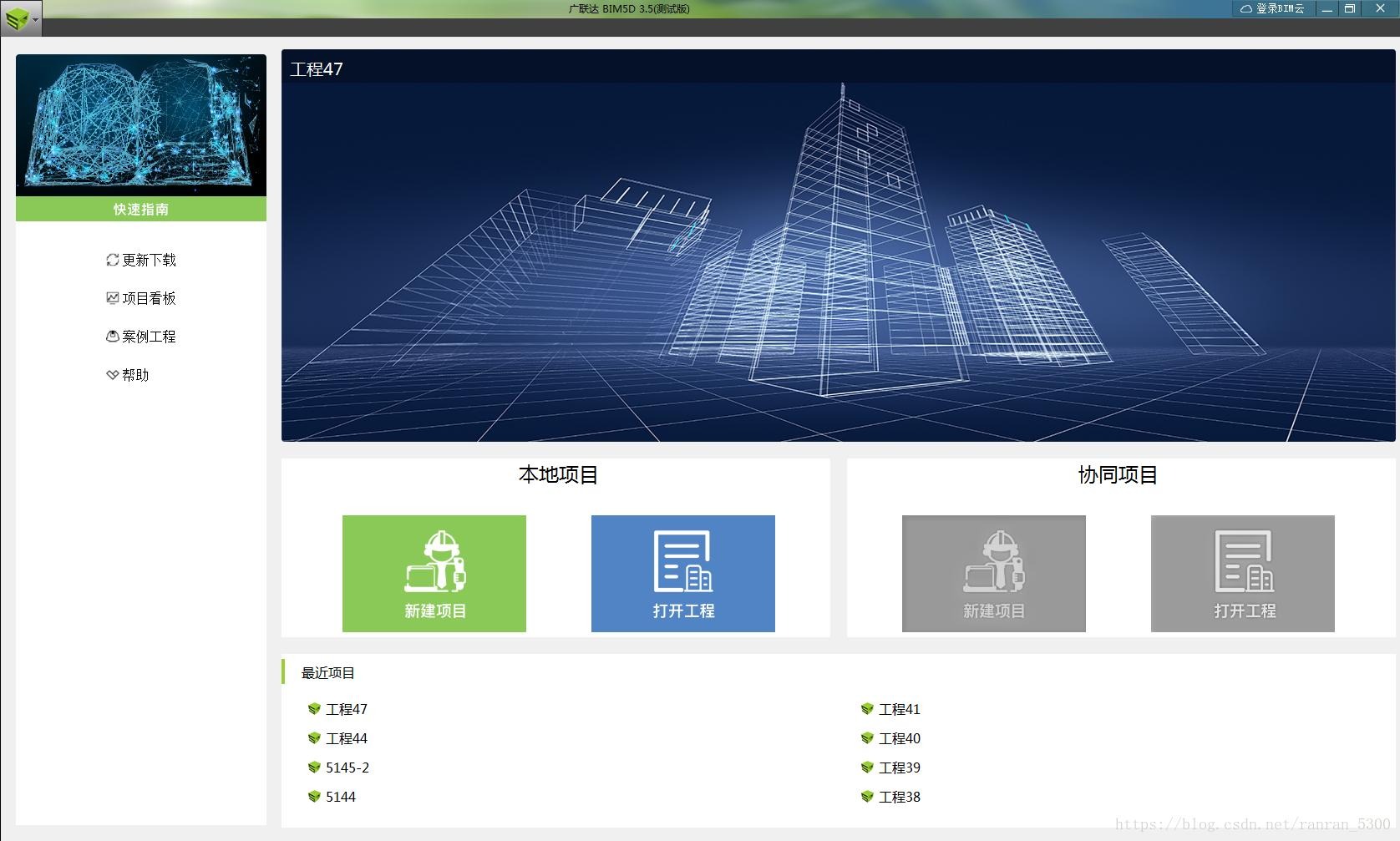
Task: Click the 帮助 icon
Action: click(113, 375)
